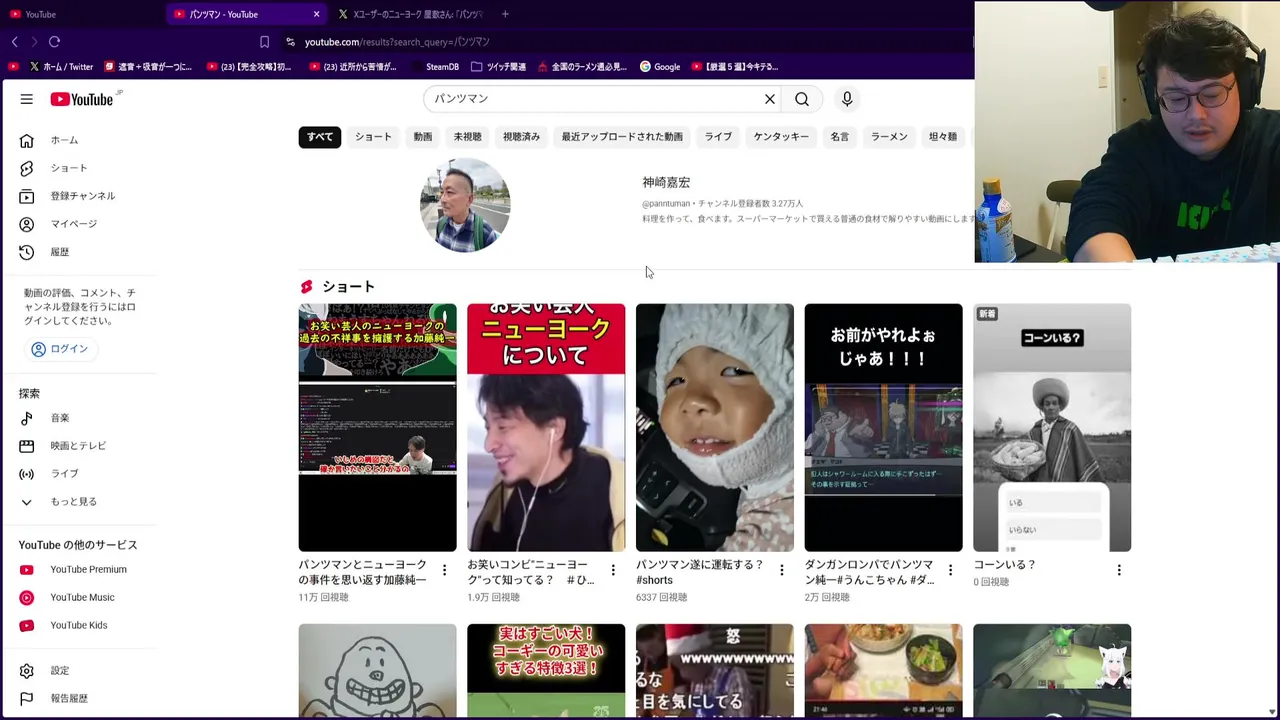Open 映画とテレビ explore entry
The image size is (1280, 720).
(78, 446)
